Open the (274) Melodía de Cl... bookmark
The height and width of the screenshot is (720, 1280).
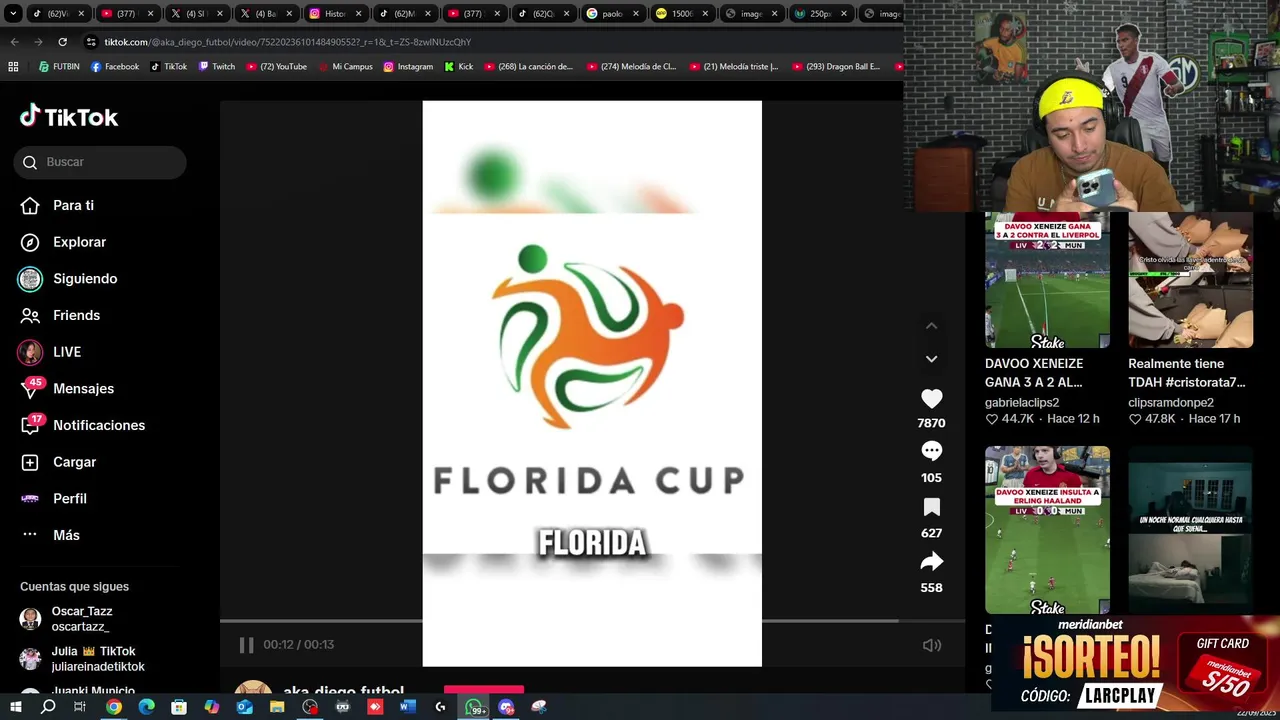[x=631, y=67]
